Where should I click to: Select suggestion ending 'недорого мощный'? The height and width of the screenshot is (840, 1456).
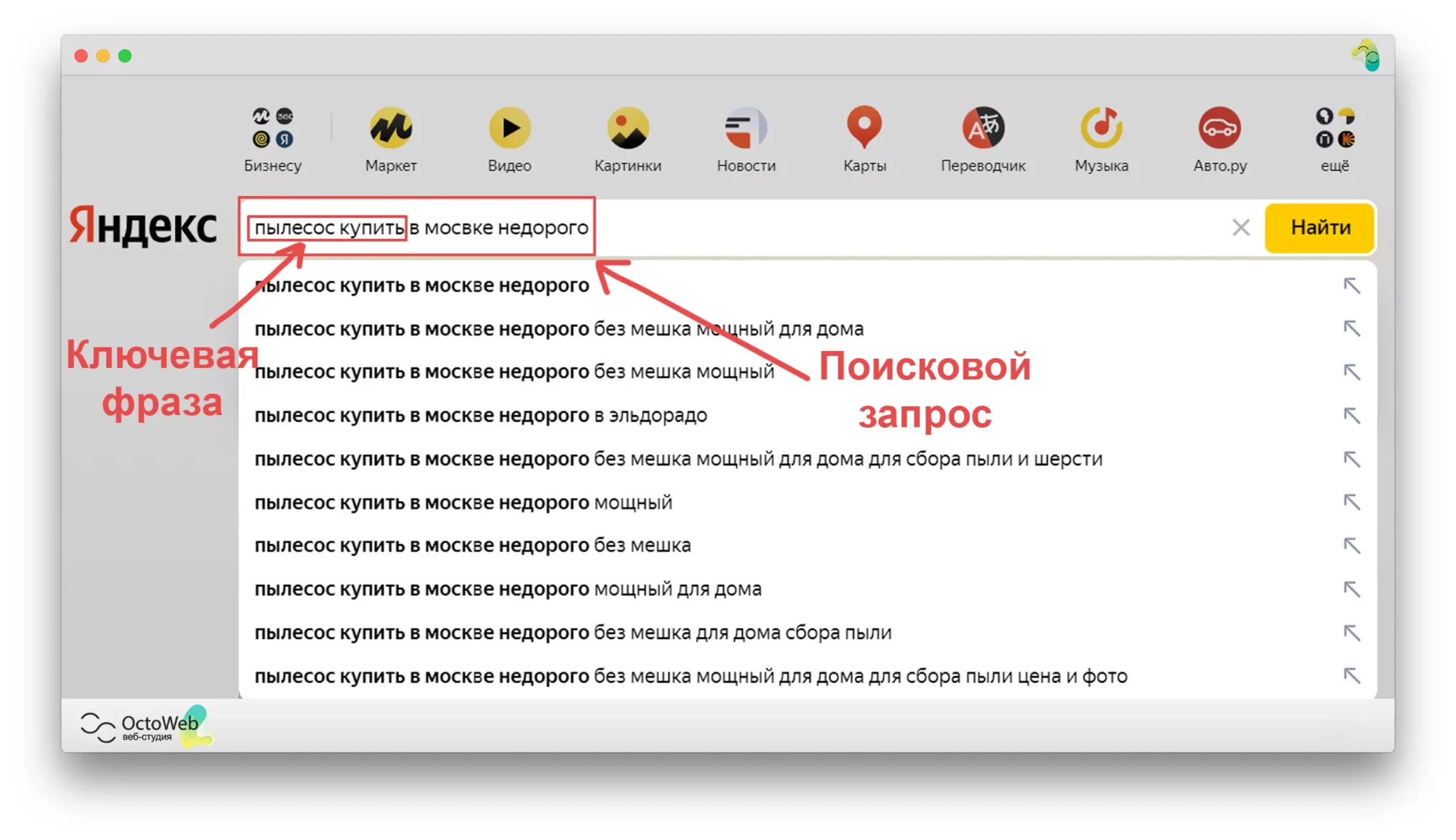tap(808, 502)
